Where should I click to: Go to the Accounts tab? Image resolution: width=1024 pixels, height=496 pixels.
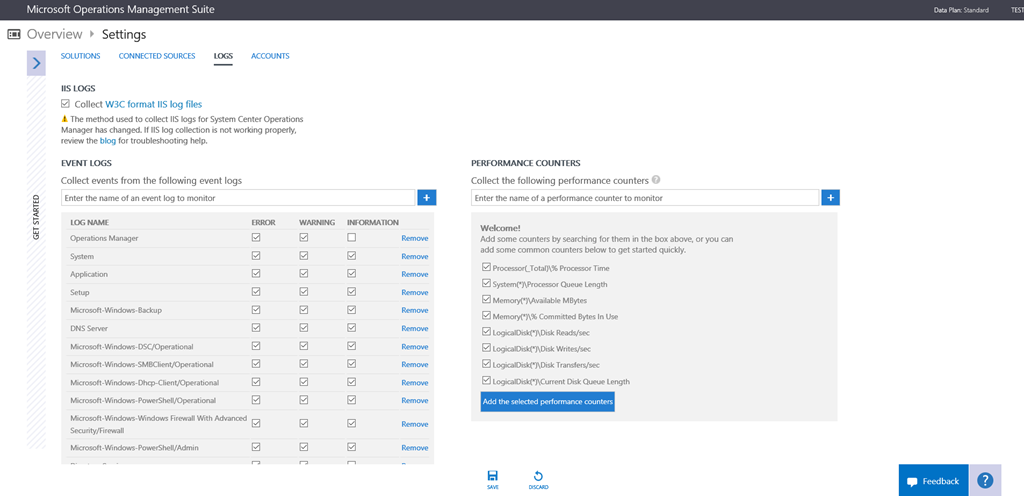pos(270,56)
